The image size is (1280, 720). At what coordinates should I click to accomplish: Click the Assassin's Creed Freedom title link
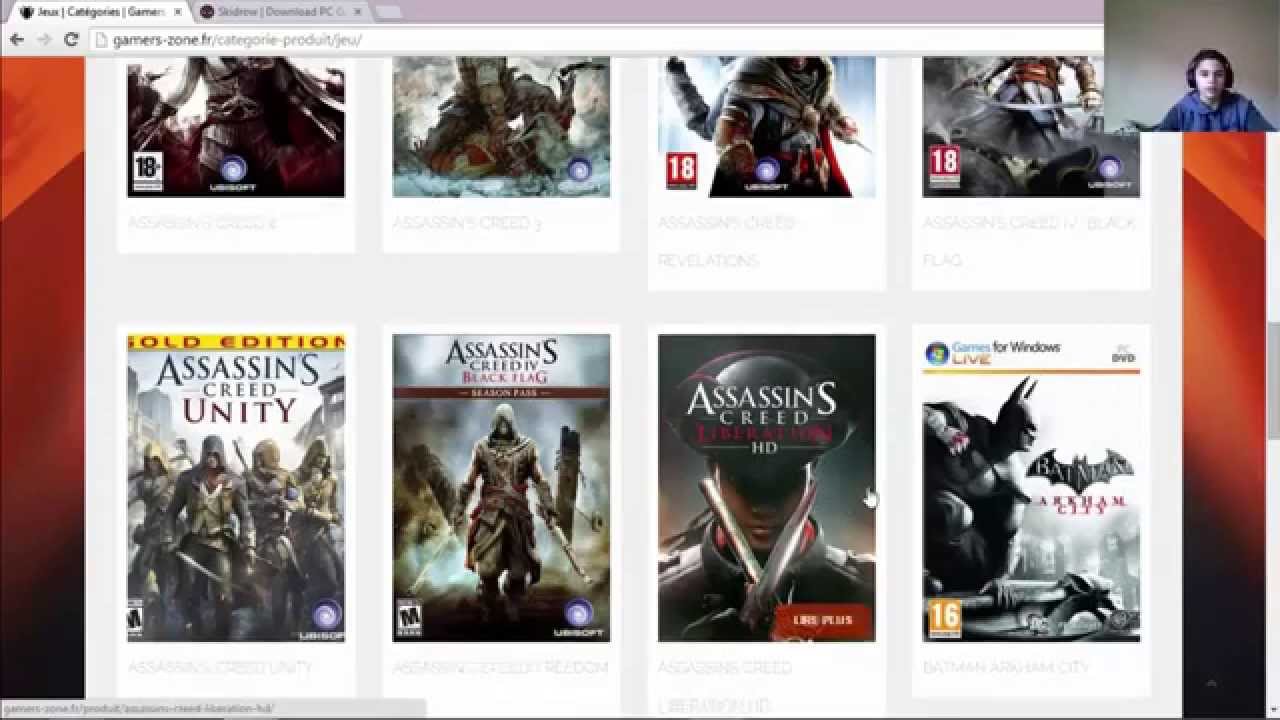[x=500, y=667]
